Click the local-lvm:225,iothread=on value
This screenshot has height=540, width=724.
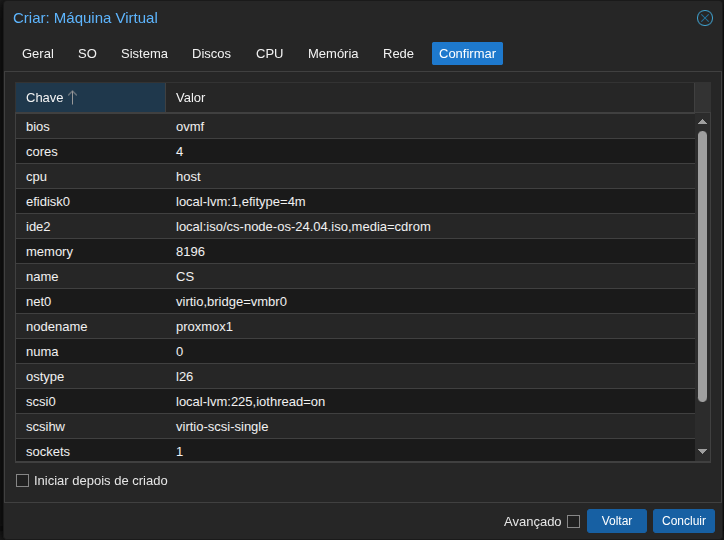pos(250,402)
